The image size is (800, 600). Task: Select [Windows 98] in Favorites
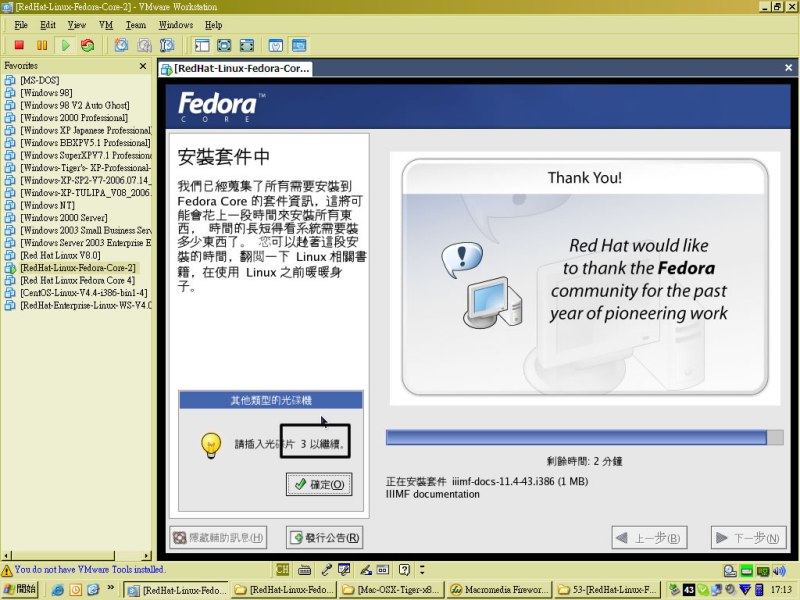(46, 93)
